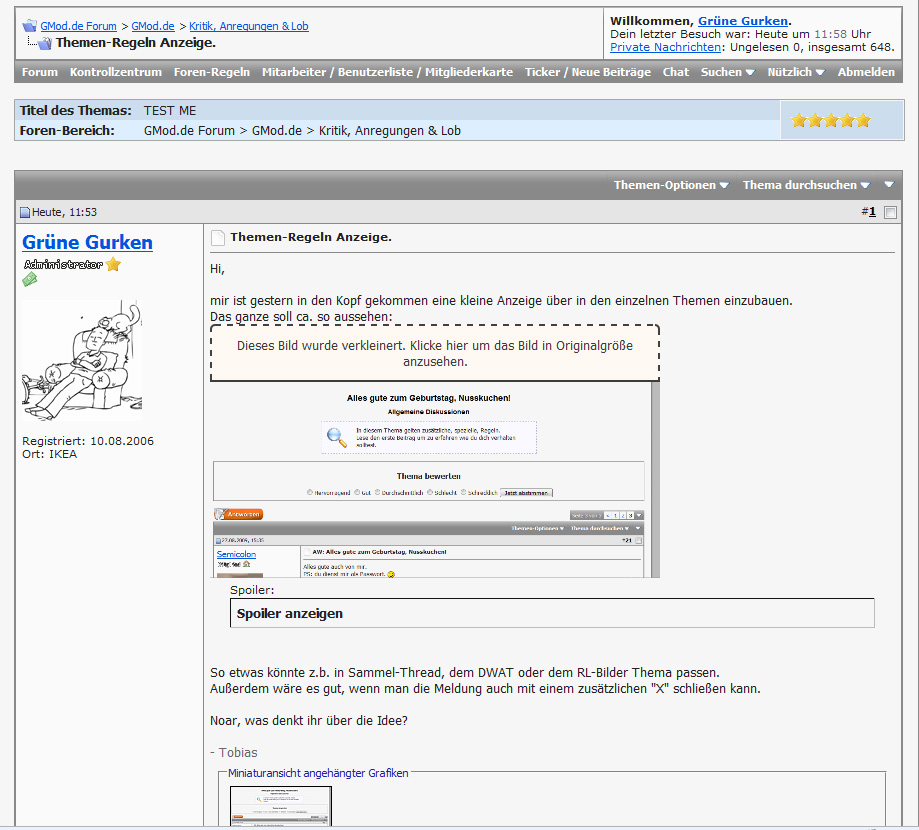This screenshot has height=830, width=919.
Task: Click the green reputation icon under Administrator
Action: point(30,280)
